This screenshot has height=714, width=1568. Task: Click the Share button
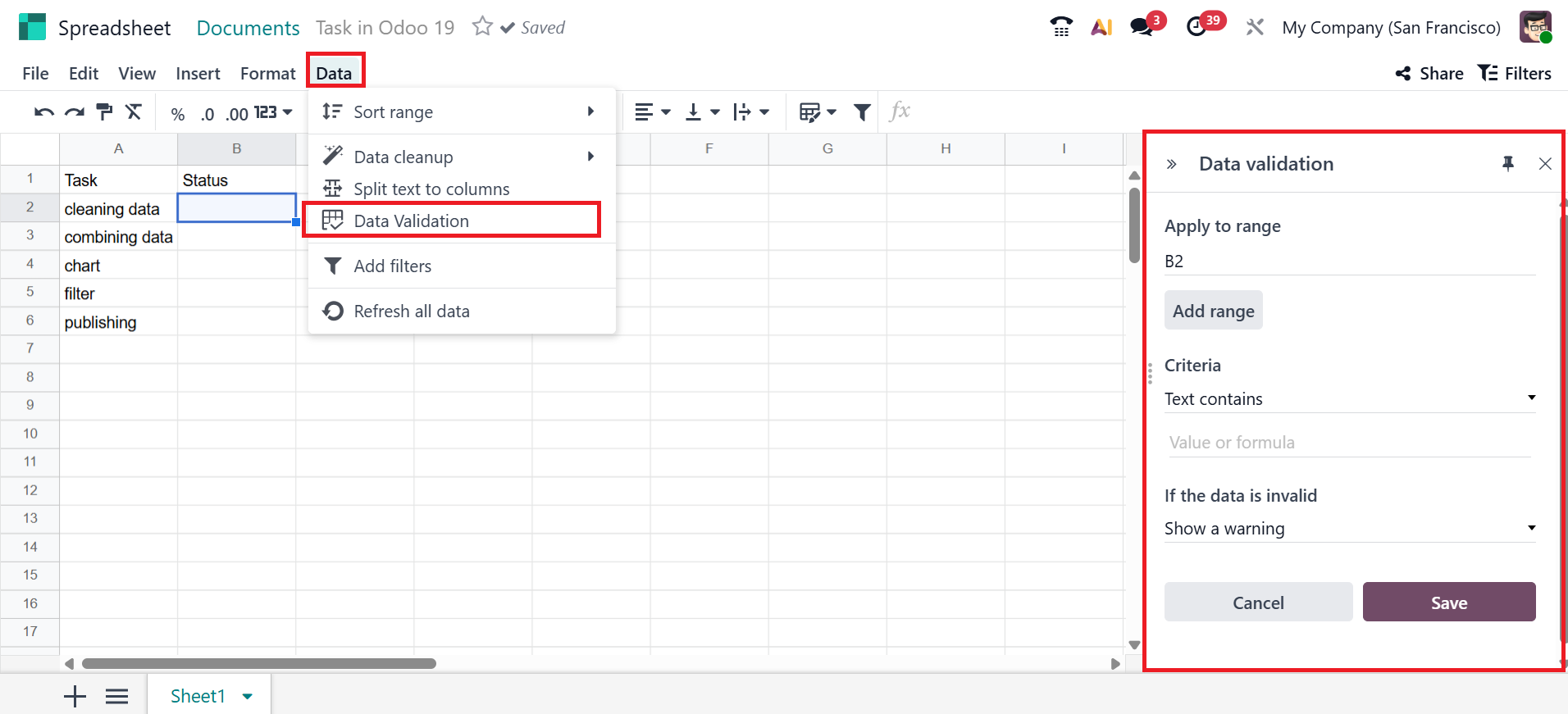point(1429,74)
